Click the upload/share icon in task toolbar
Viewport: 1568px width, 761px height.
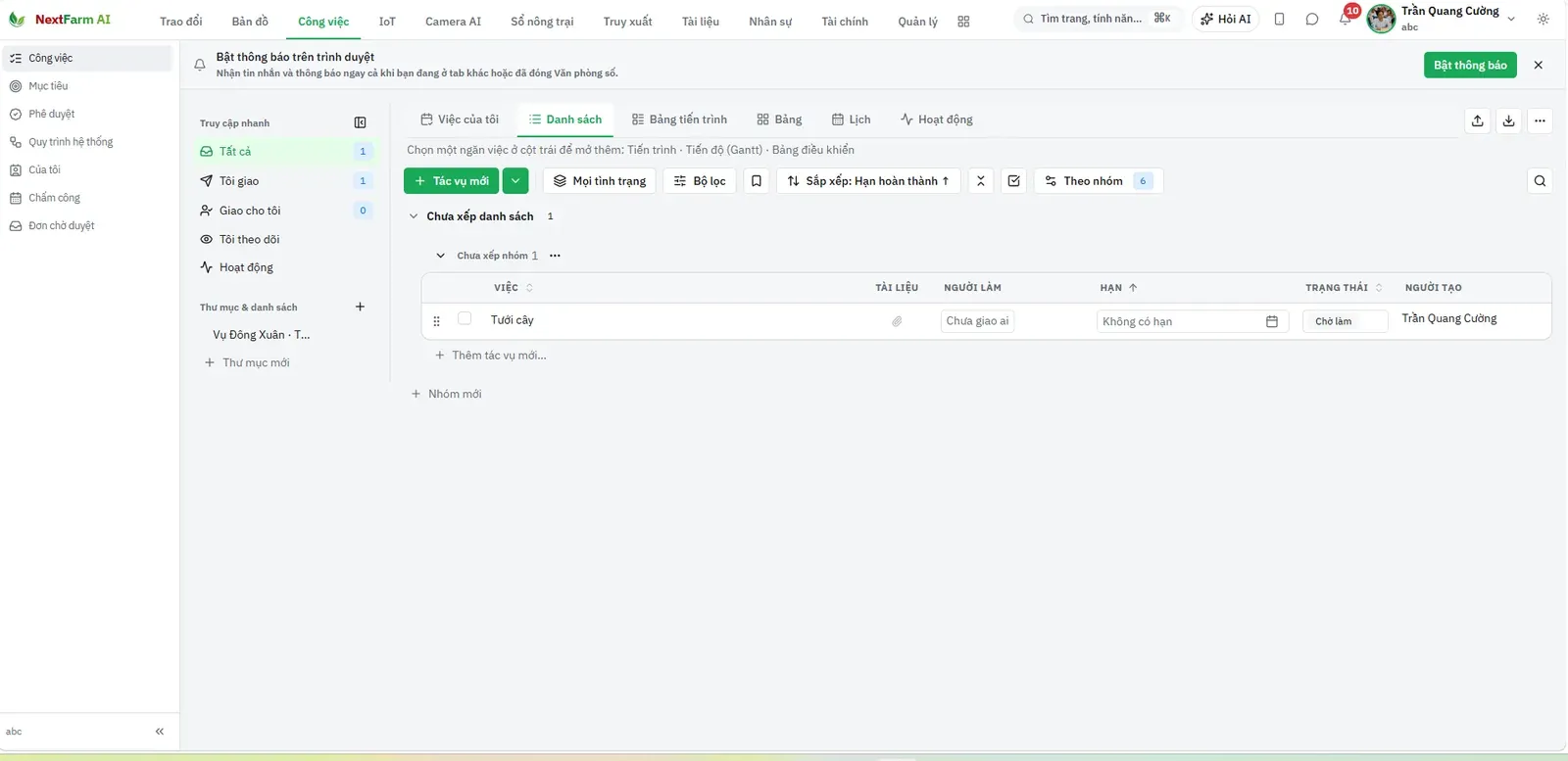[x=1478, y=120]
